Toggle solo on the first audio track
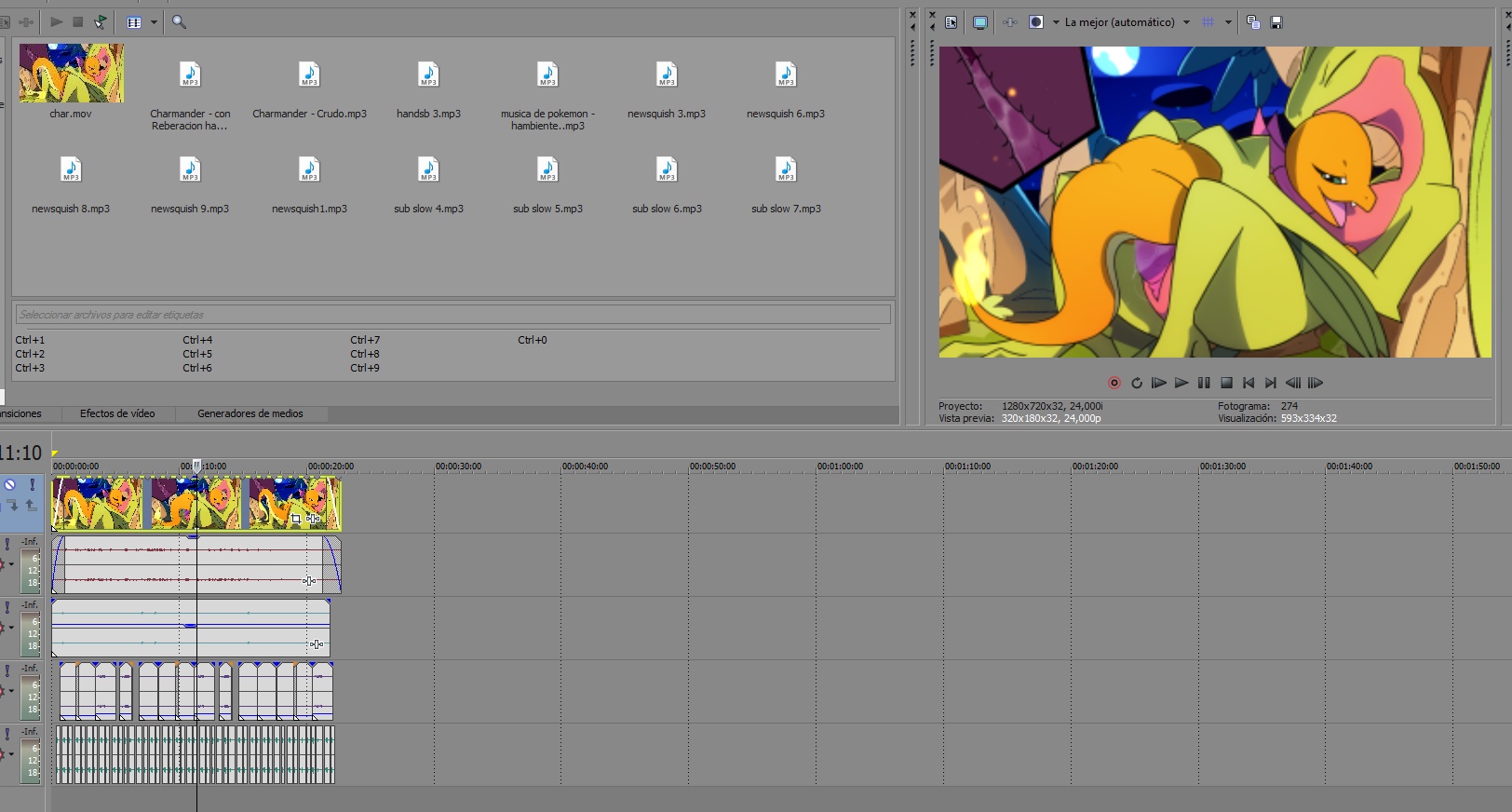Image resolution: width=1512 pixels, height=812 pixels. click(7, 544)
